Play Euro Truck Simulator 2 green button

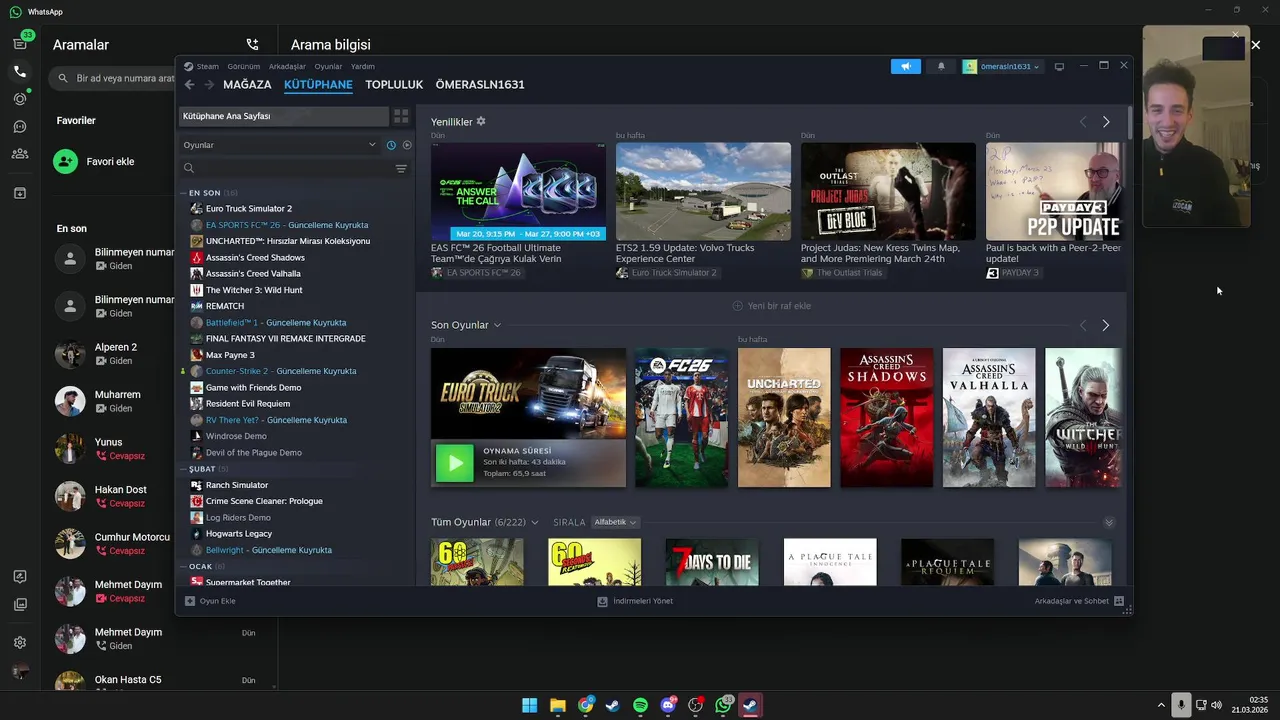click(455, 463)
